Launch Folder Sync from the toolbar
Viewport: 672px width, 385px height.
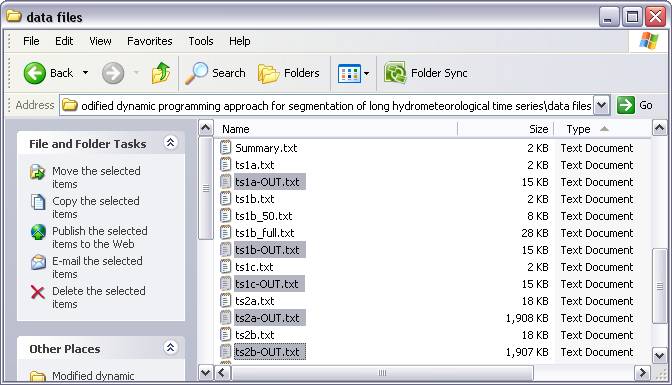(x=426, y=73)
